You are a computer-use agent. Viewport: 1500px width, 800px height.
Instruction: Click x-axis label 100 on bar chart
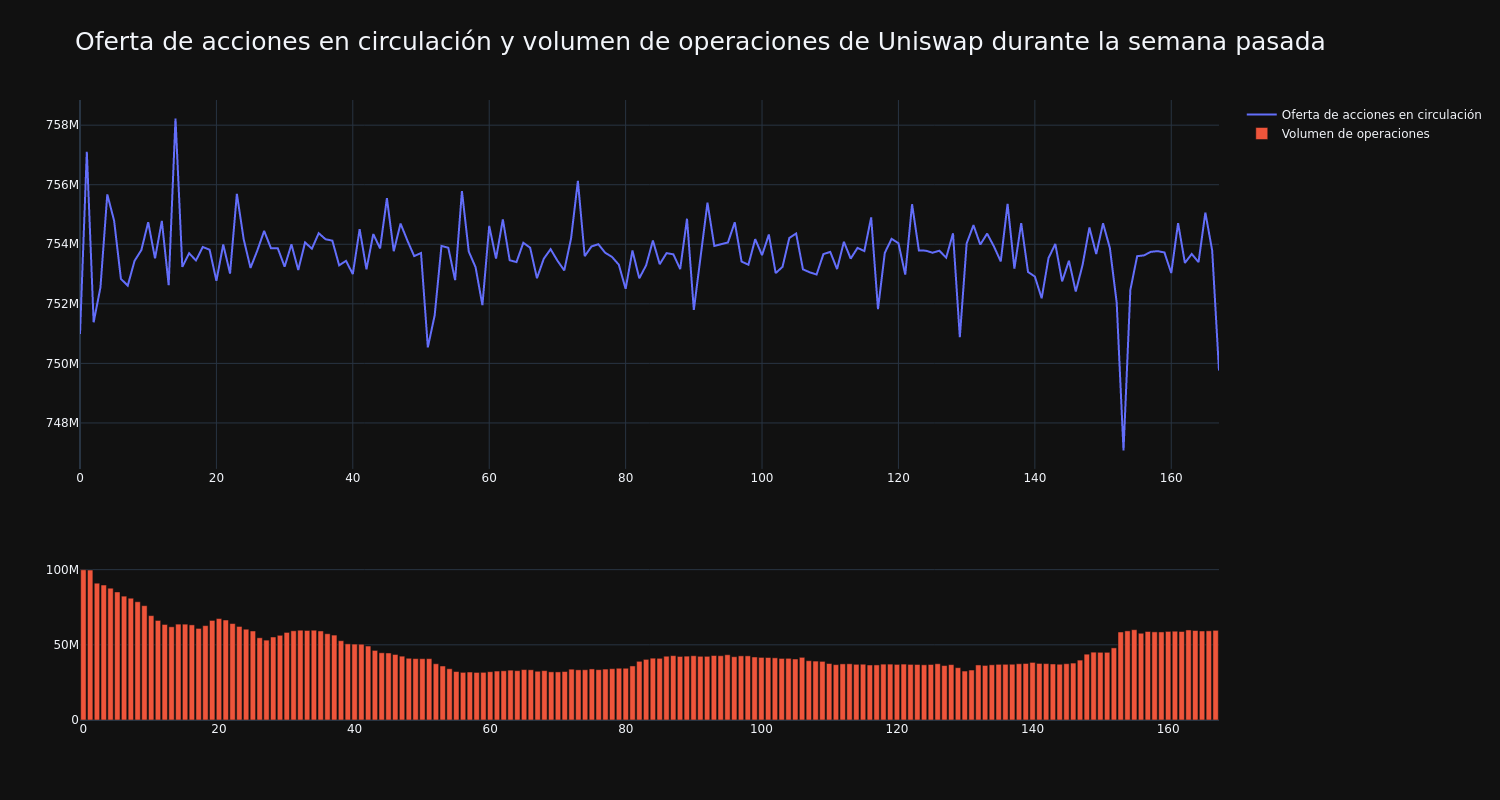click(x=761, y=729)
